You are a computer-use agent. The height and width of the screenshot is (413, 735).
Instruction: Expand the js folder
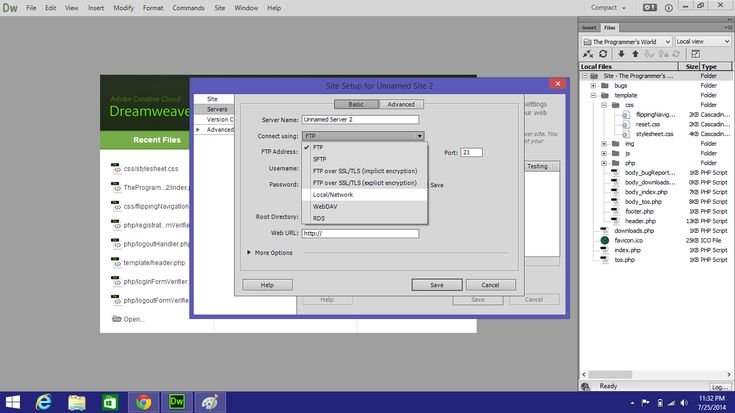[604, 153]
